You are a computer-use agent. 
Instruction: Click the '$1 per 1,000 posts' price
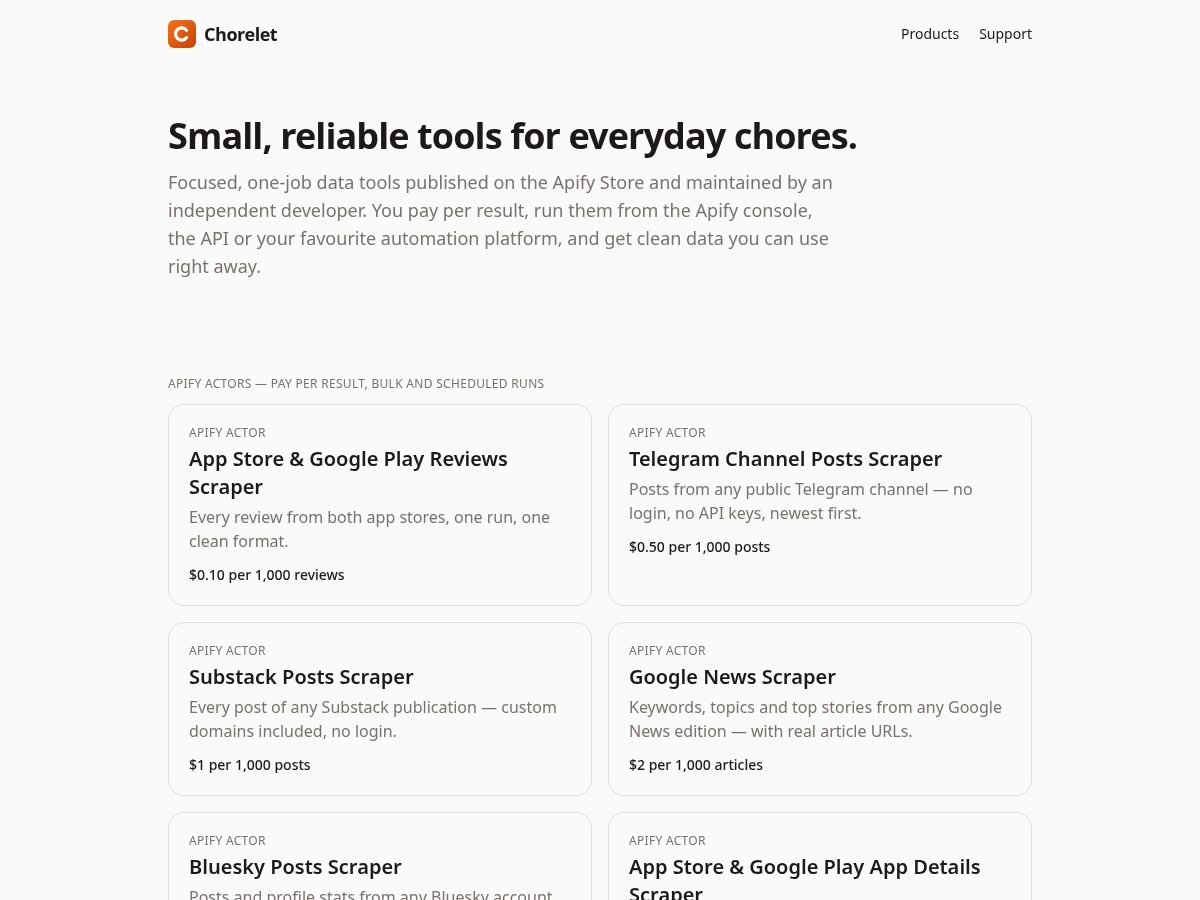(x=250, y=765)
